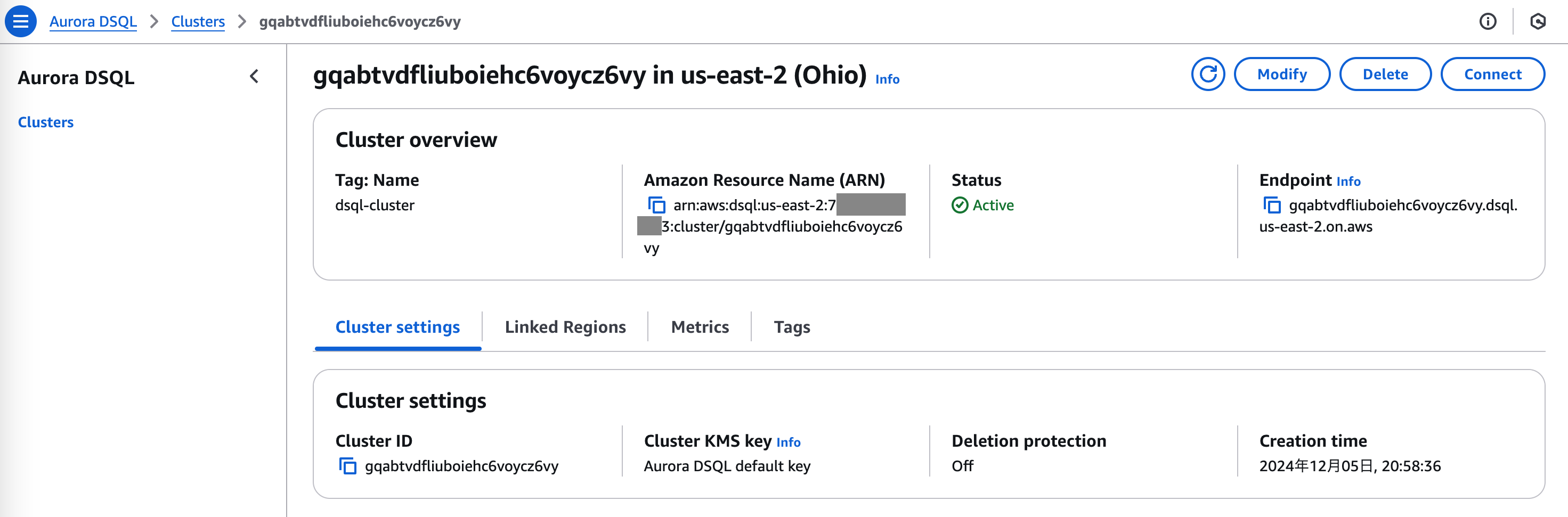1568x517 pixels.
Task: Click Info link beside Cluster KMS key
Action: coord(788,442)
